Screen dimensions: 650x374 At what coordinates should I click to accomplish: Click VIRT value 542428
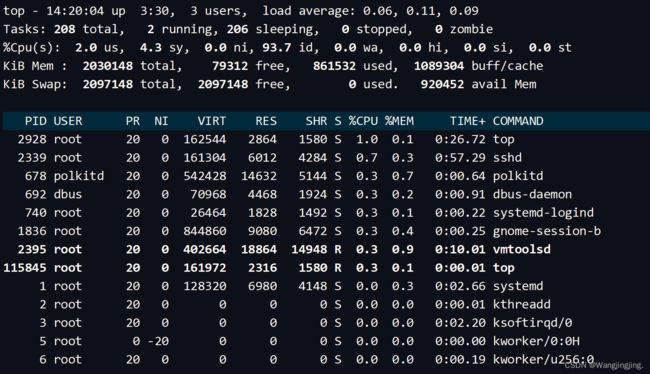tap(205, 176)
